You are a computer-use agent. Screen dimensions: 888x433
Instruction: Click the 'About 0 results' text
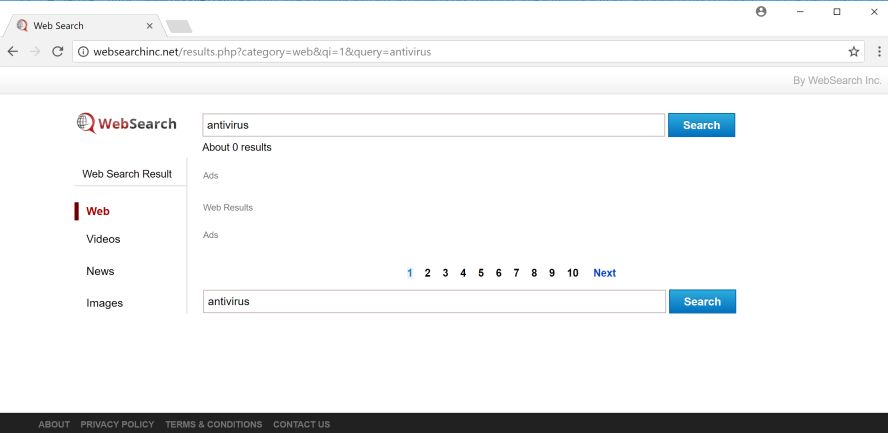tap(237, 147)
